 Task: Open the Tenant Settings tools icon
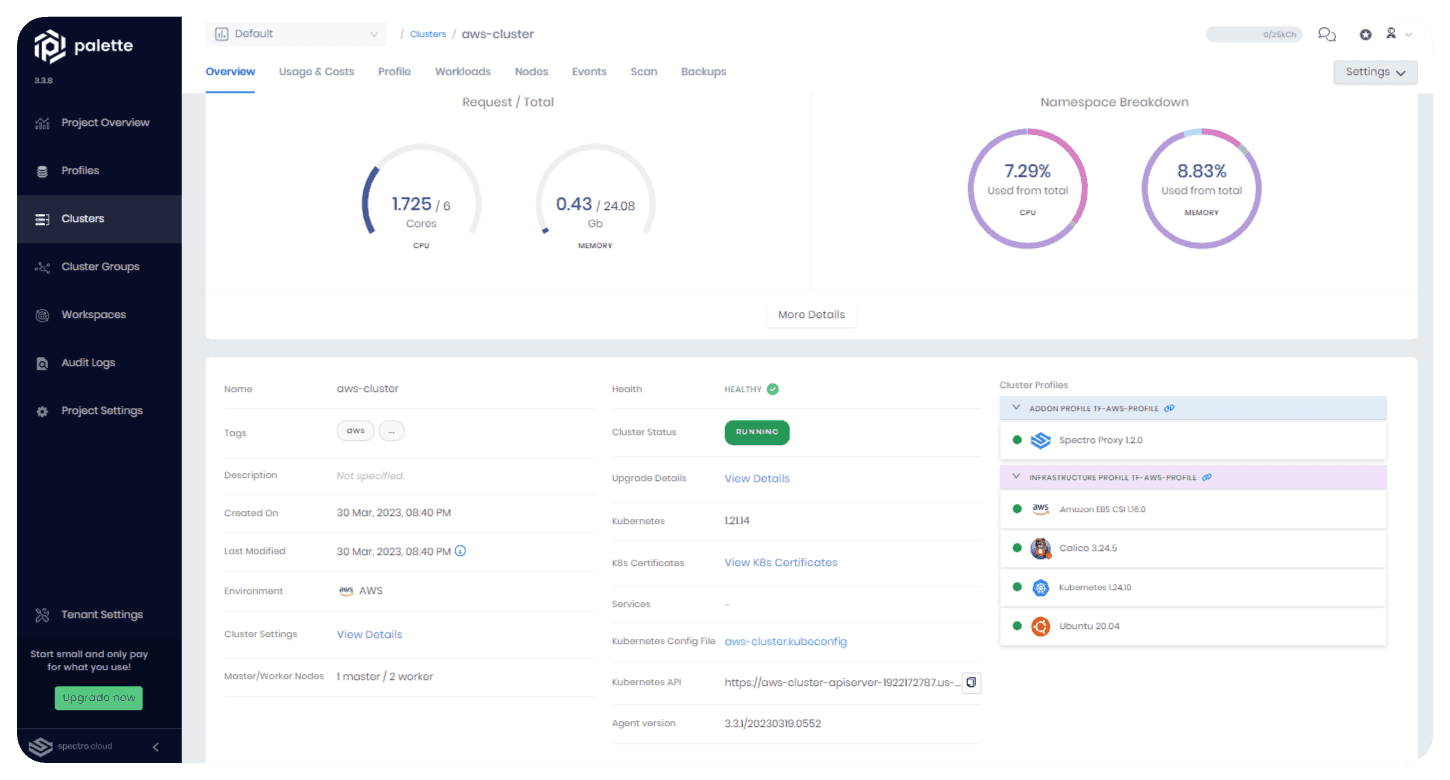tap(42, 615)
